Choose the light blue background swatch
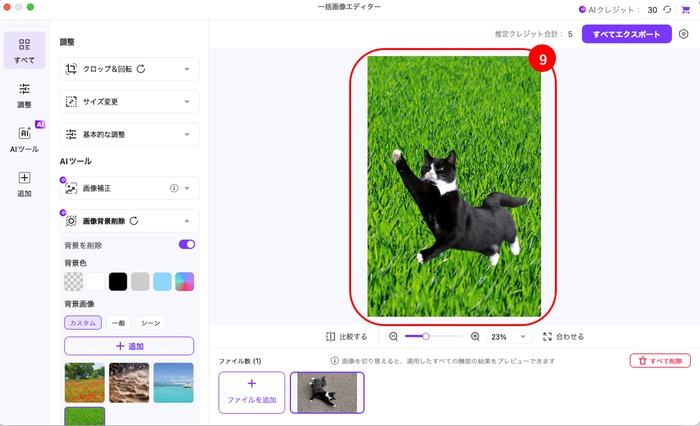 [x=162, y=282]
